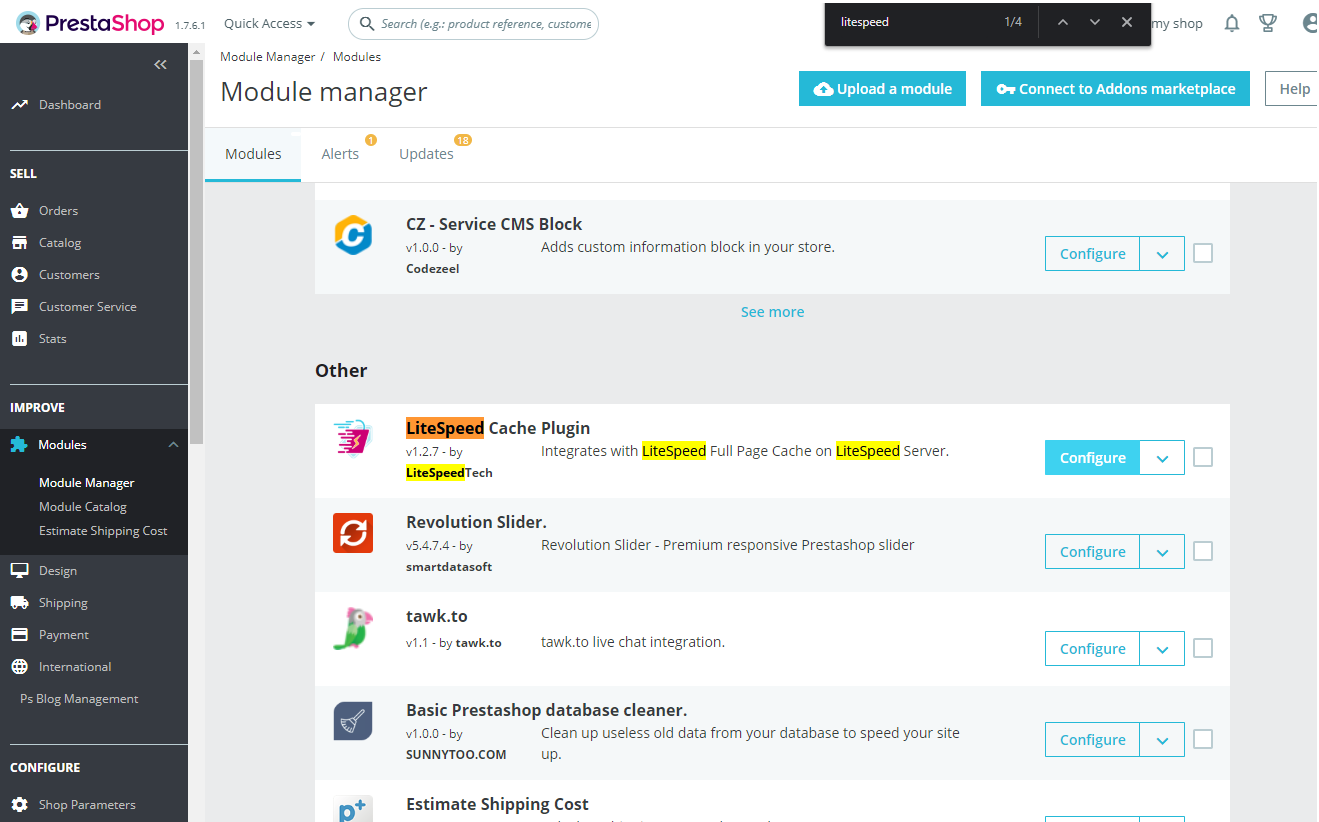Collapse the Modules submenu chevron
Image resolution: width=1319 pixels, height=822 pixels.
173,444
